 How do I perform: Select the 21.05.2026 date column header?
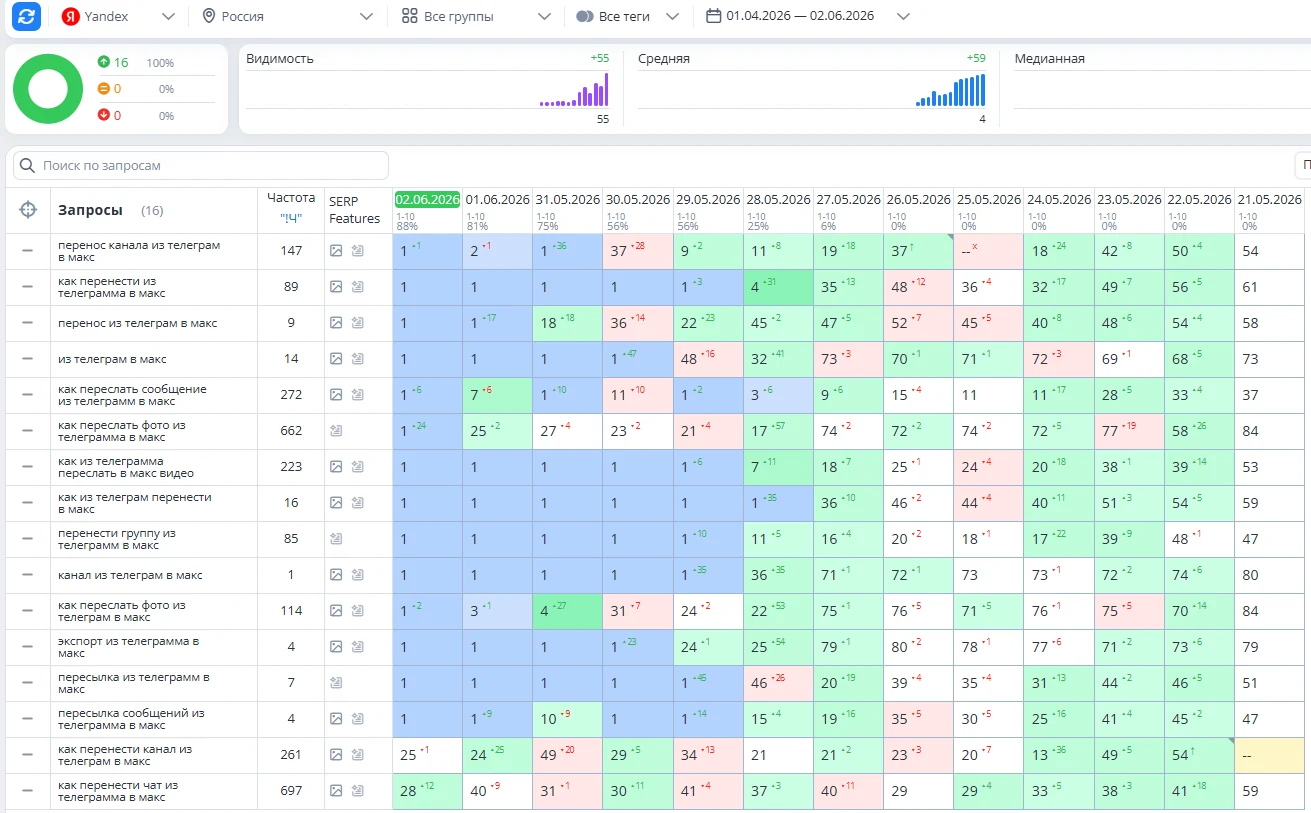pos(1268,200)
